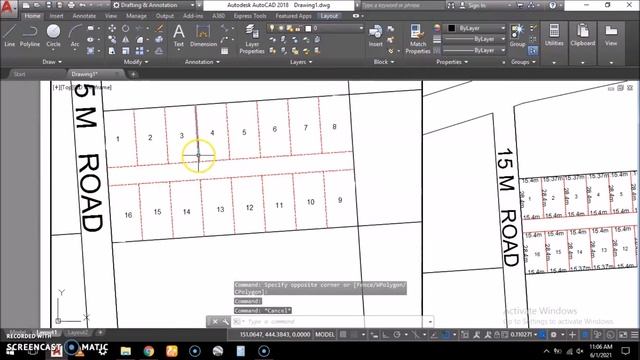The height and width of the screenshot is (360, 640).
Task: Open the Drafting & Annotation workspace dropdown
Action: click(154, 5)
